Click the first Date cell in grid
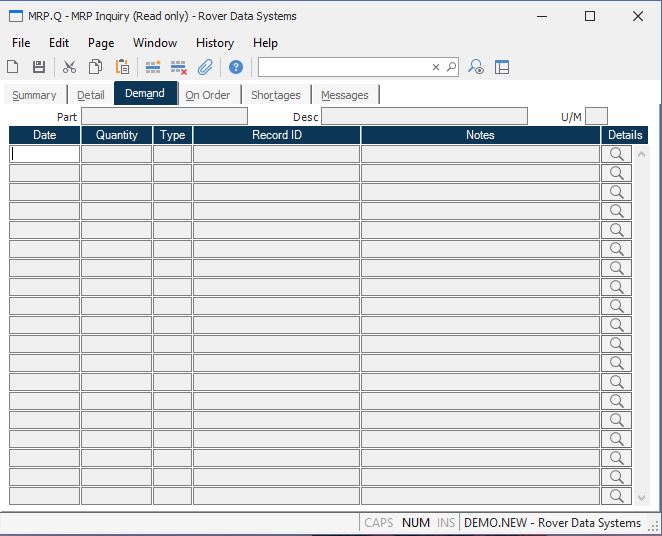The image size is (662, 536). pos(45,154)
